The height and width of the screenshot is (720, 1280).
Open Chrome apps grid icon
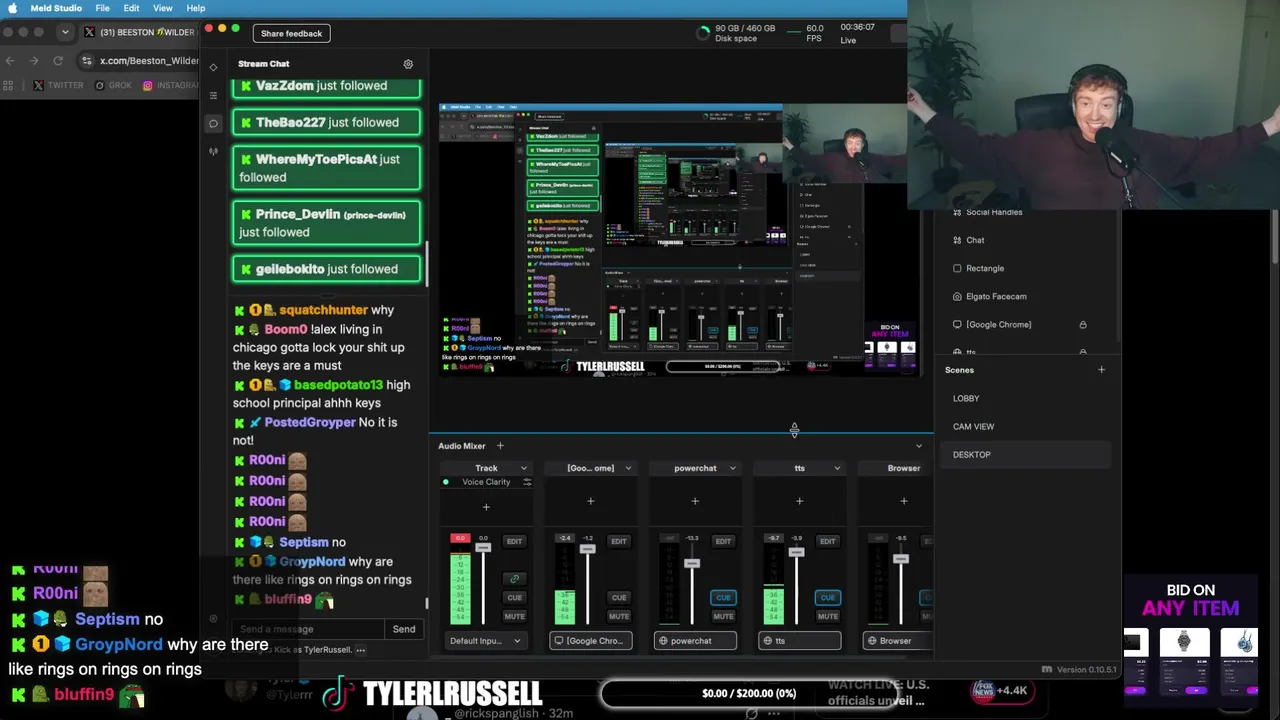pyautogui.click(x=10, y=86)
